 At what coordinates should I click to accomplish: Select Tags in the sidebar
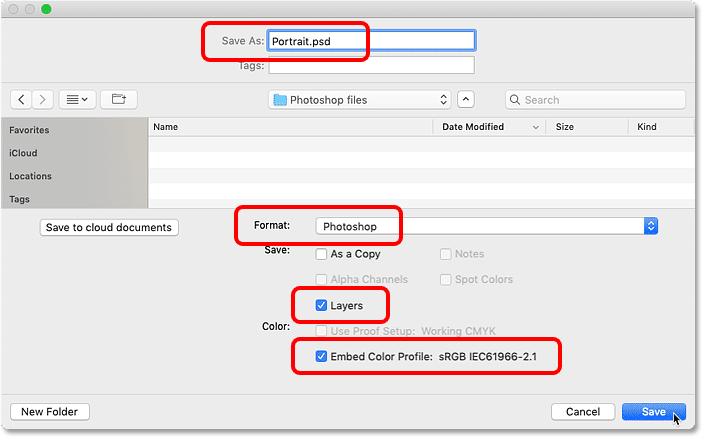pos(19,199)
